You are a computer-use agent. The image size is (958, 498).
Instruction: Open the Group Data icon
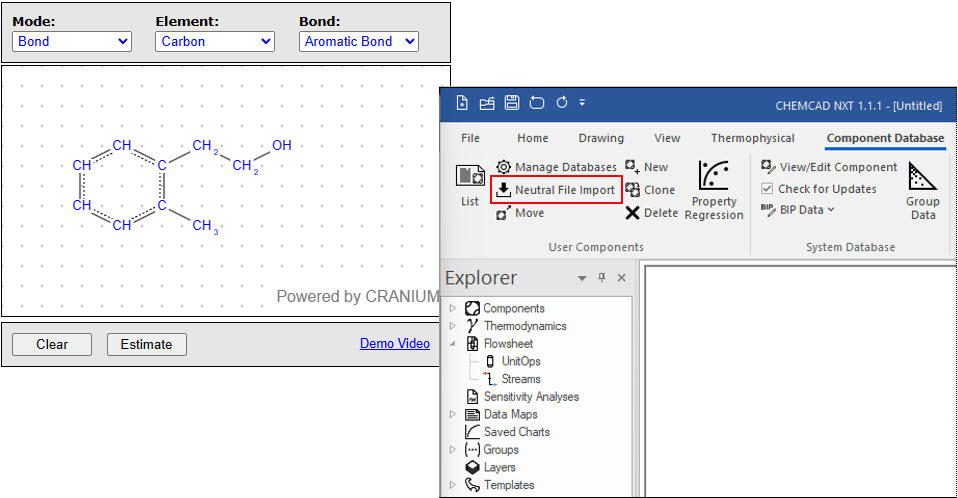pos(920,178)
